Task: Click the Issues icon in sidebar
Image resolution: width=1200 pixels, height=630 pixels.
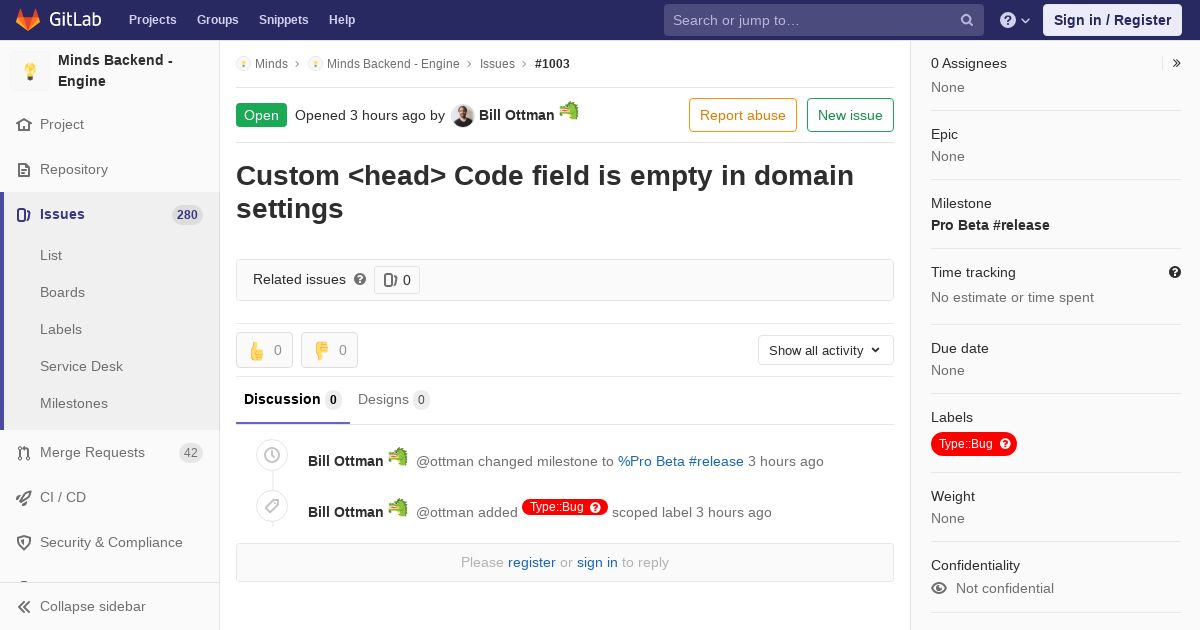Action: (24, 215)
